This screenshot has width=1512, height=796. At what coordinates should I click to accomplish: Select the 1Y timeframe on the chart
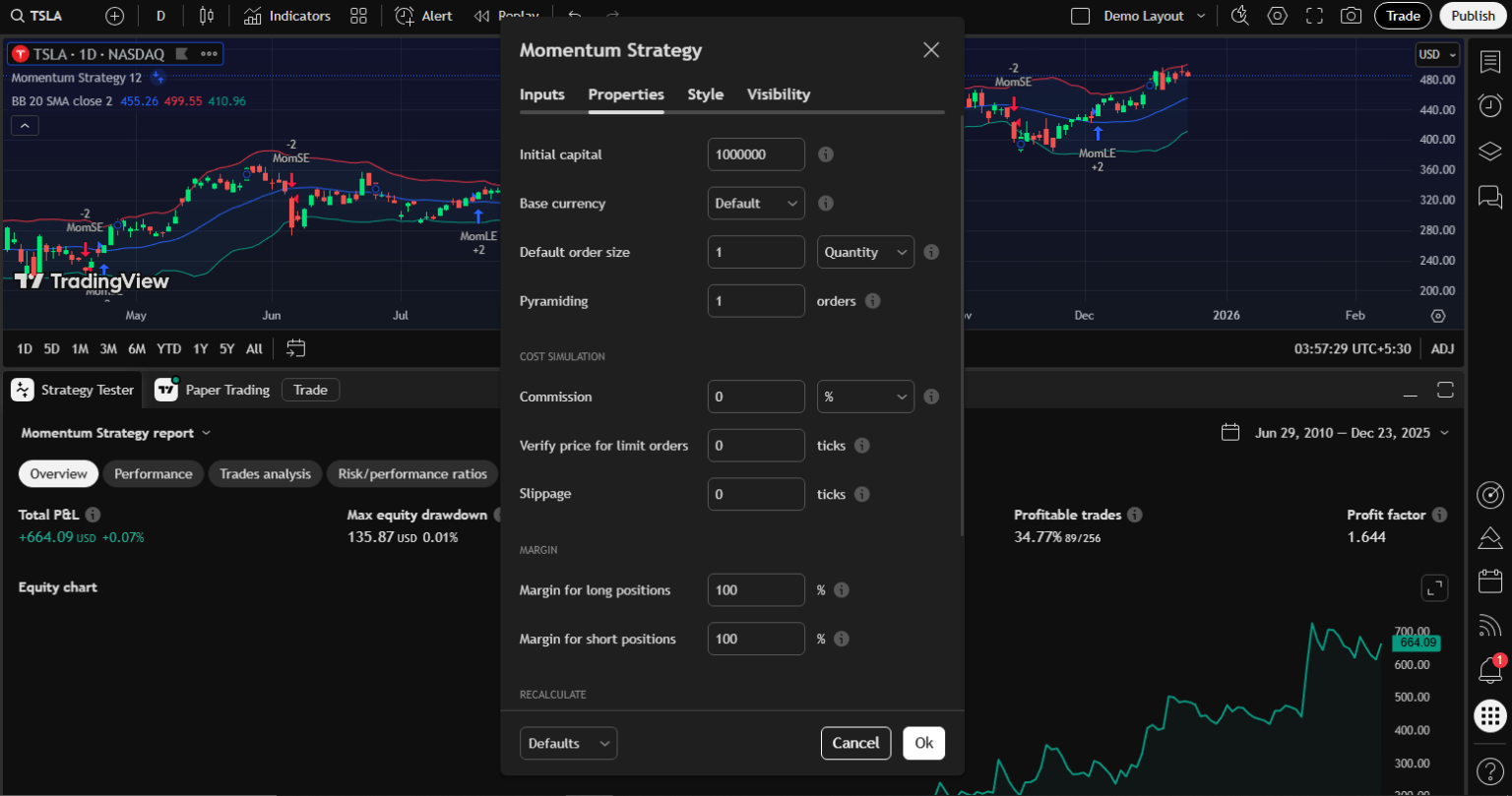[x=200, y=348]
